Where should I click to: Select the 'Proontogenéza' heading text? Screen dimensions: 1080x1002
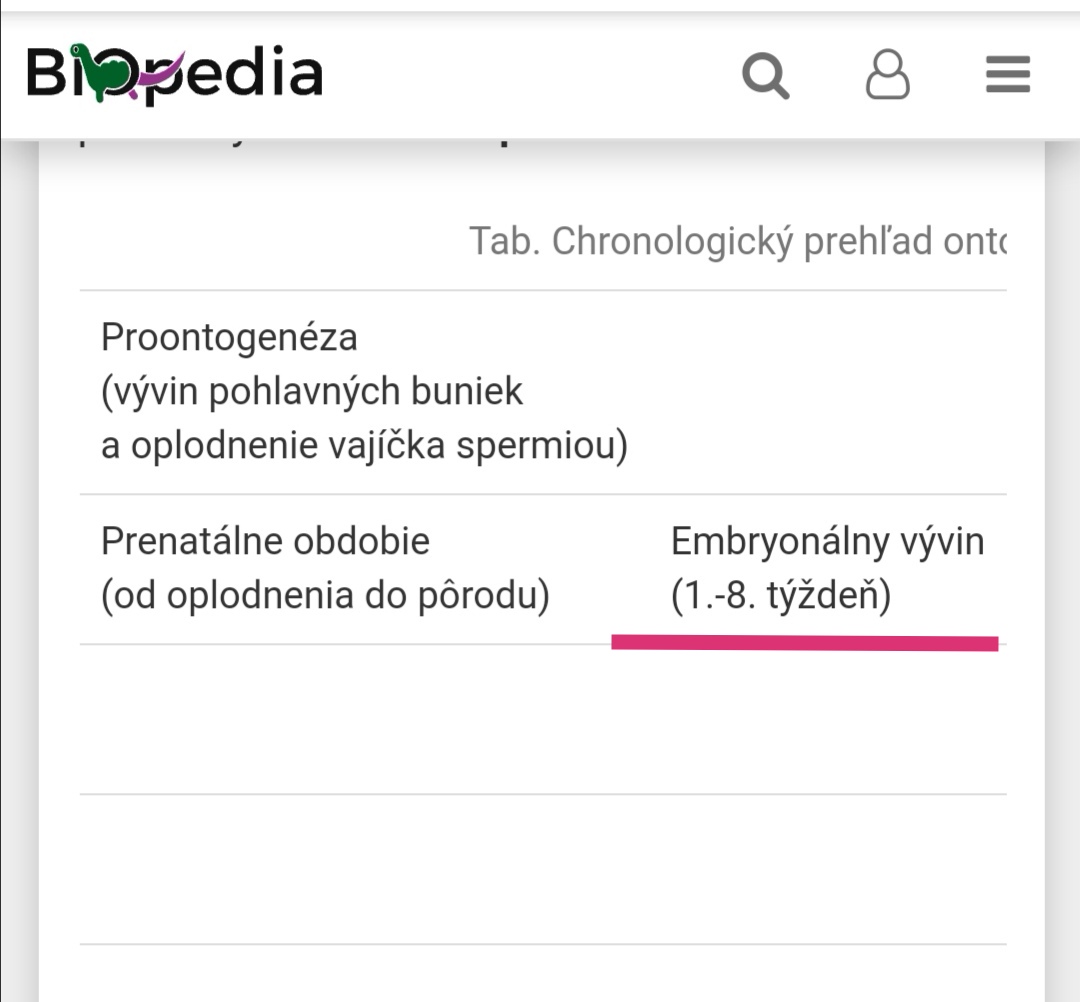click(229, 338)
